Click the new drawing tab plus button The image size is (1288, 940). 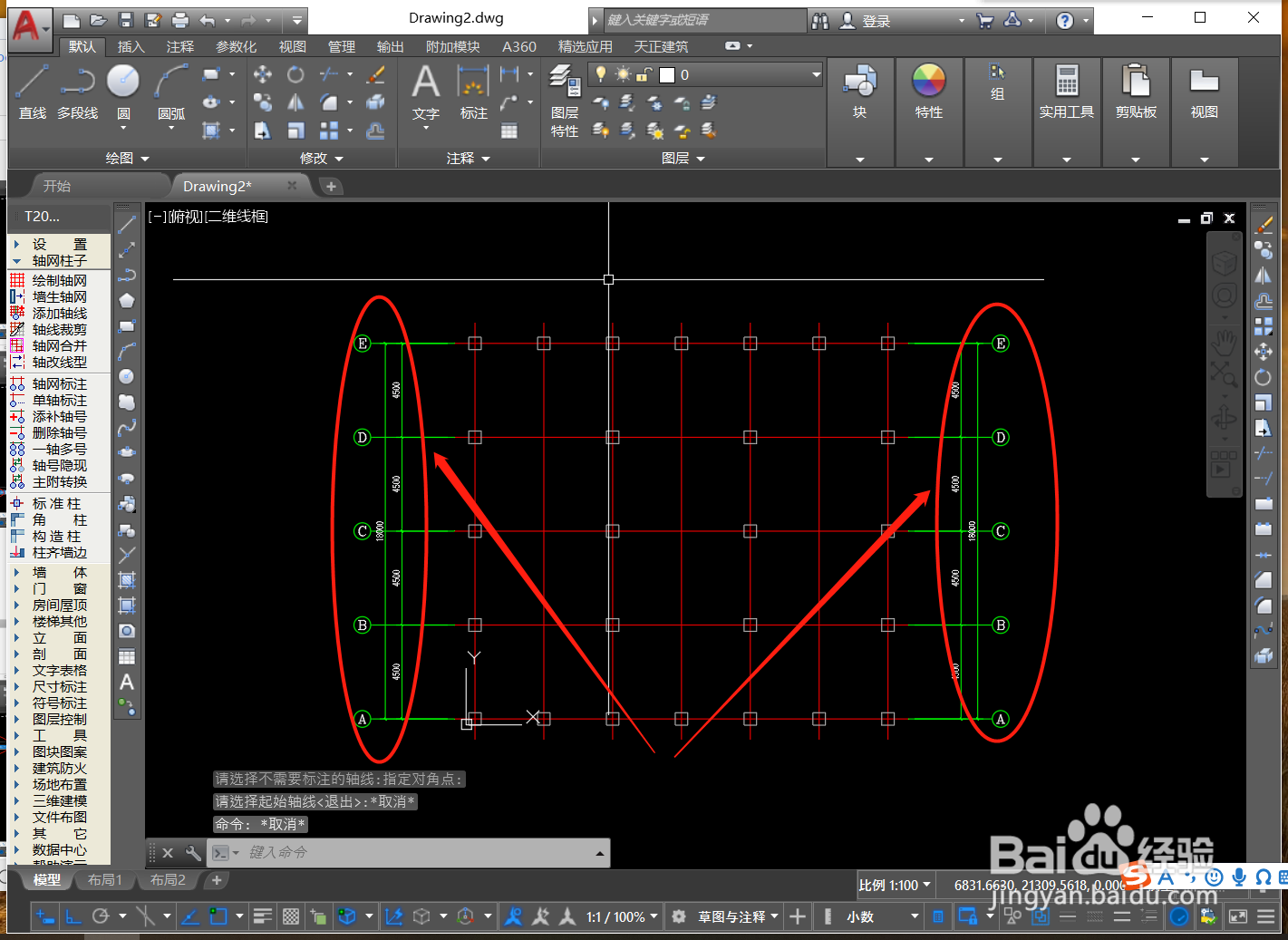point(331,186)
